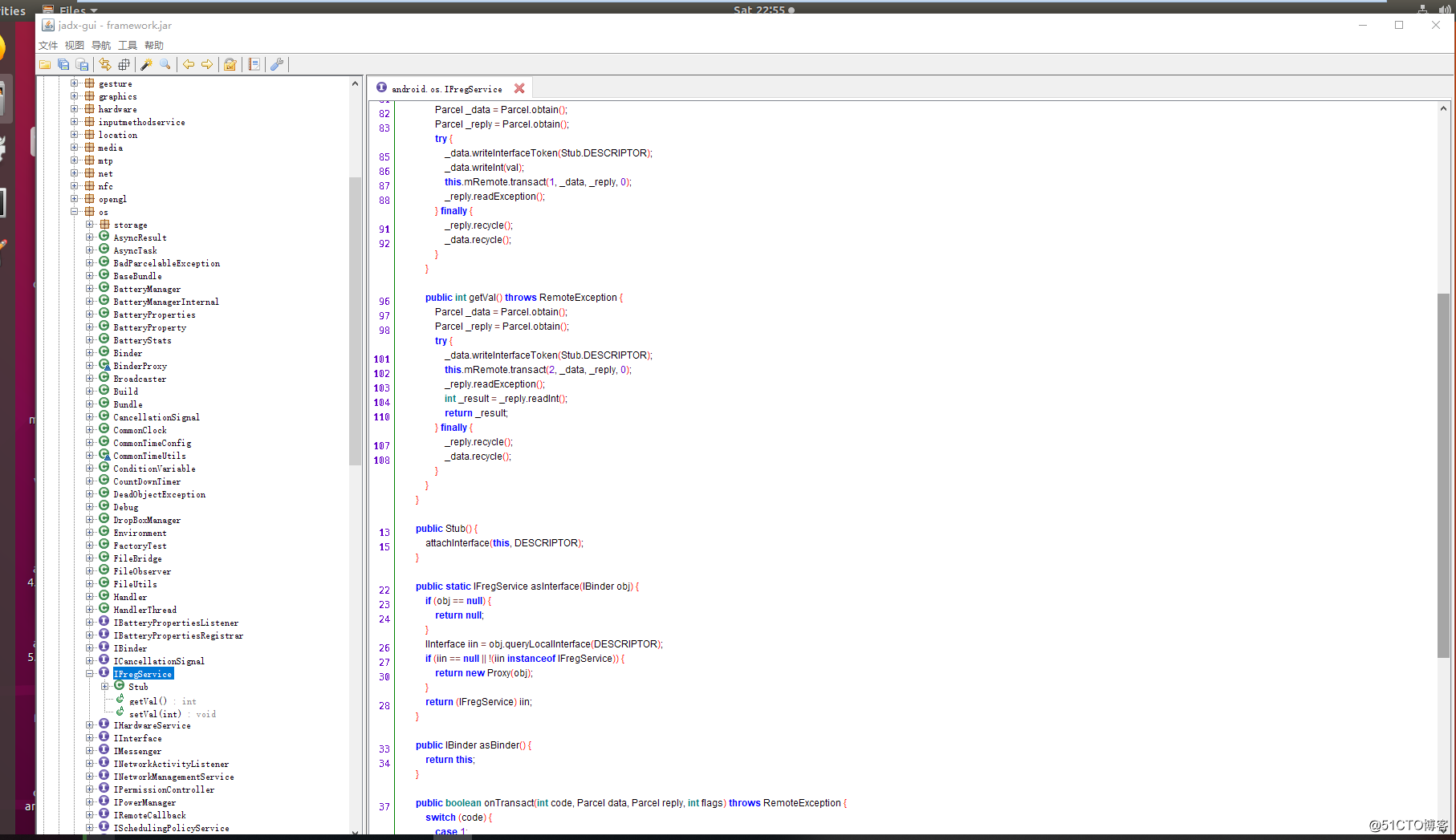Select the IHardwareService interface

pyautogui.click(x=153, y=725)
